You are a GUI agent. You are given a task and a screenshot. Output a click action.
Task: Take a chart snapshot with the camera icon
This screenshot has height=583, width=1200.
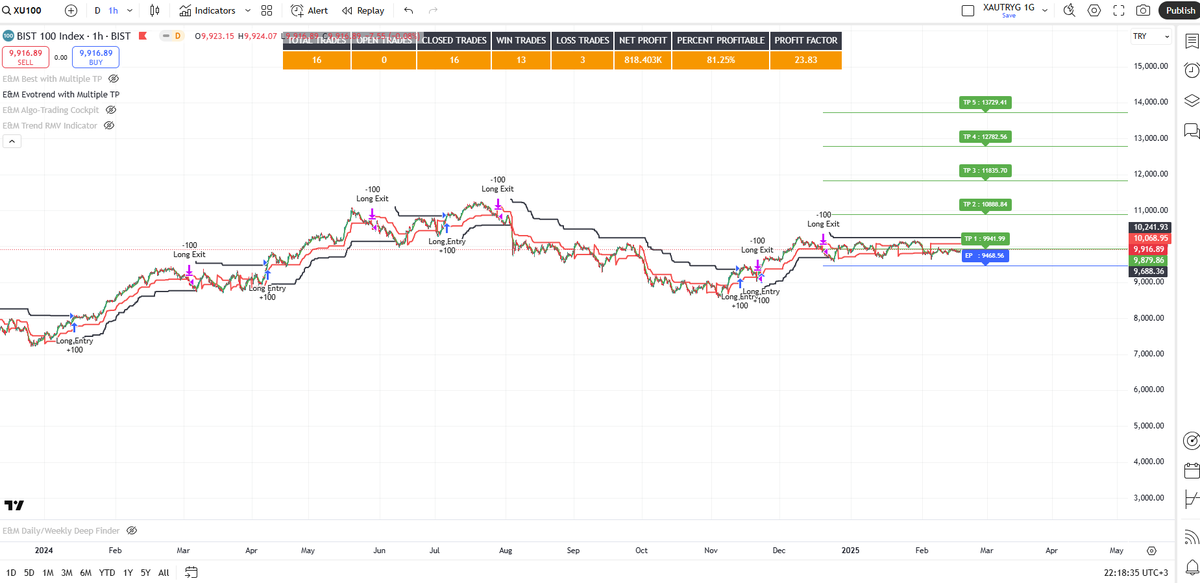point(1143,11)
